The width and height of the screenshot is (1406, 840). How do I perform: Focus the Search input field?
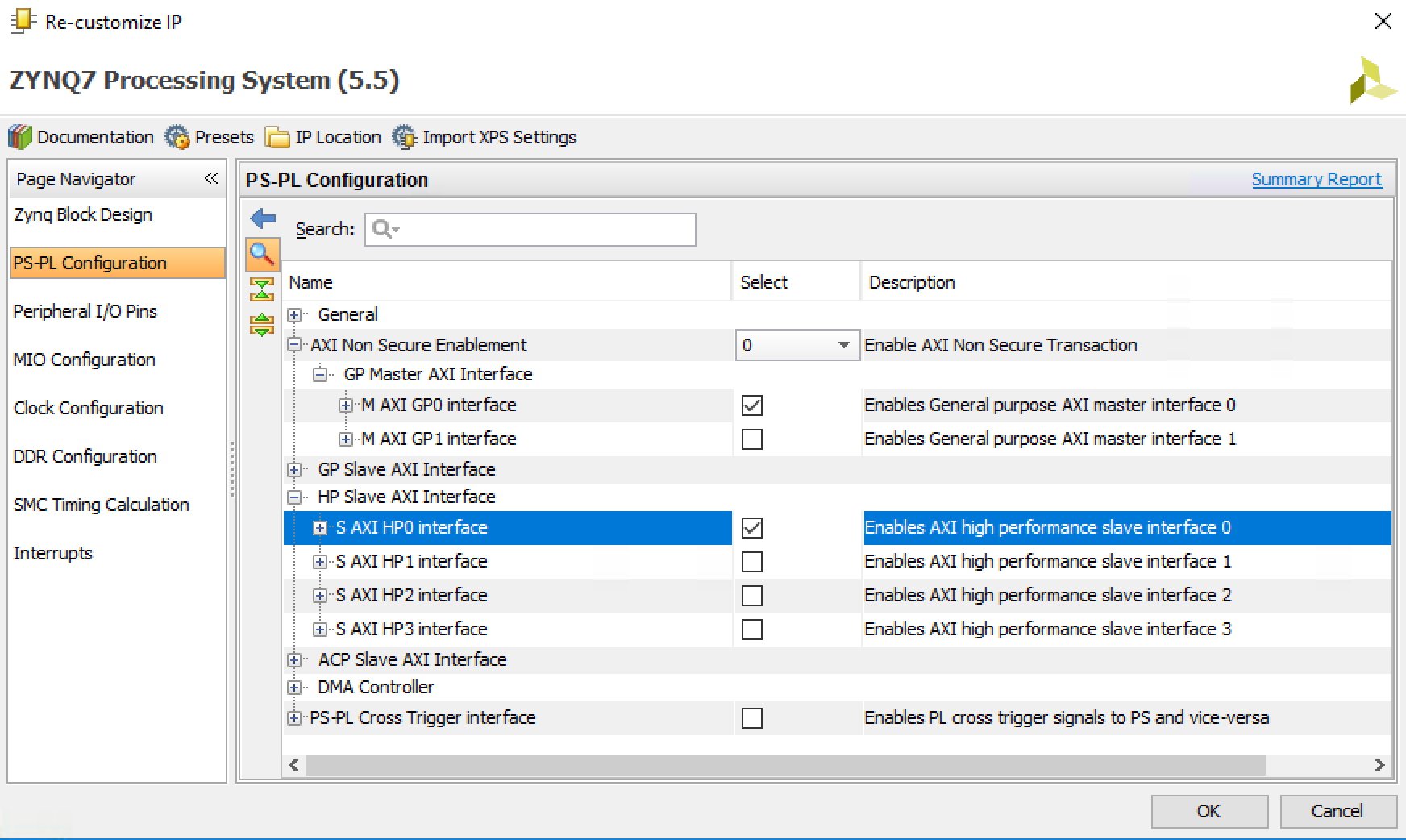click(x=530, y=230)
